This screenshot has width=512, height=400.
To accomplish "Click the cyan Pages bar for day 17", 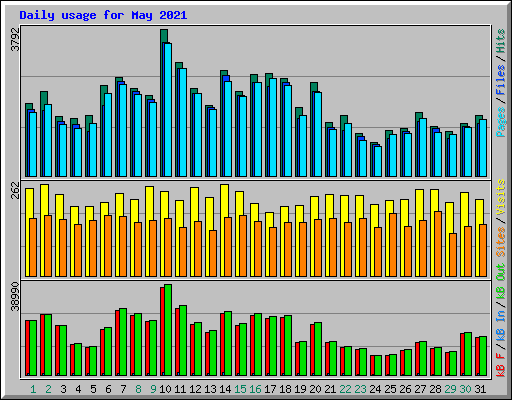I will click(x=273, y=128).
